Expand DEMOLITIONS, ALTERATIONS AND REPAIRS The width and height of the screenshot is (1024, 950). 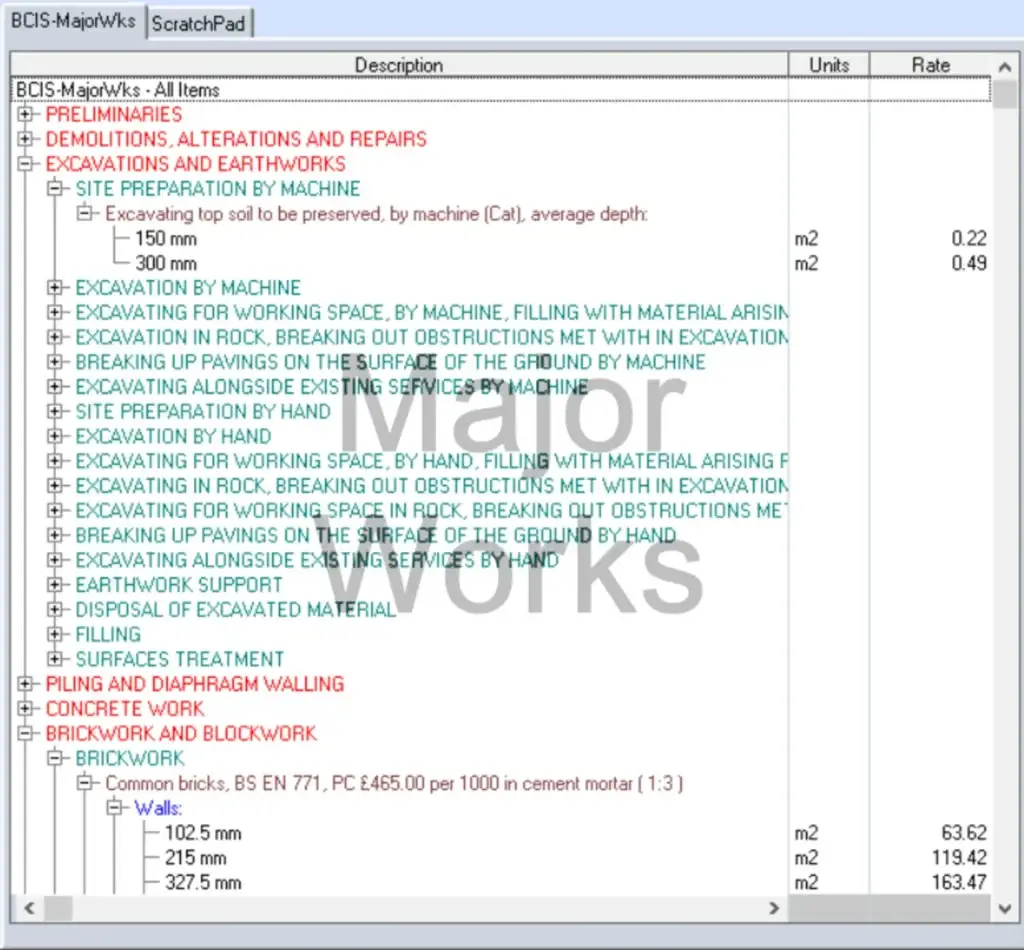tap(25, 139)
